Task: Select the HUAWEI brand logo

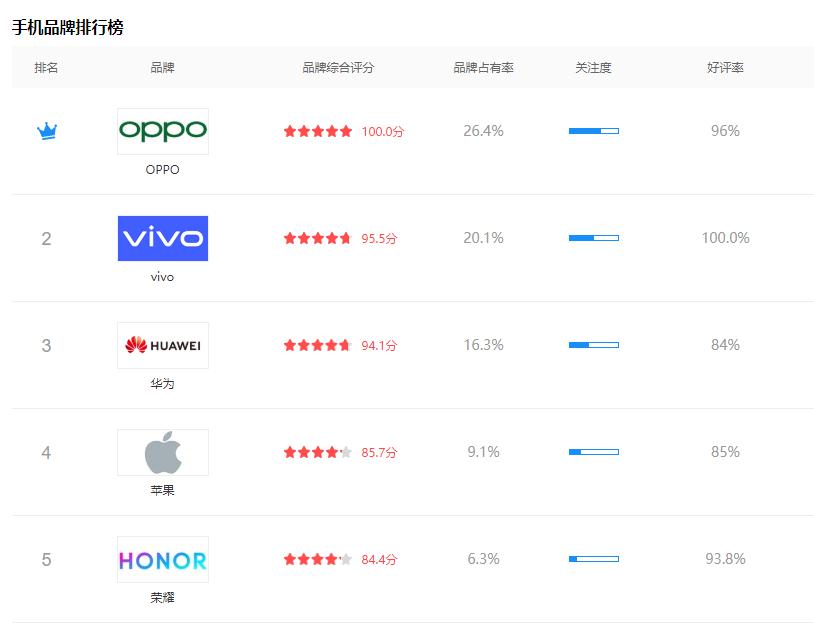Action: [x=162, y=345]
